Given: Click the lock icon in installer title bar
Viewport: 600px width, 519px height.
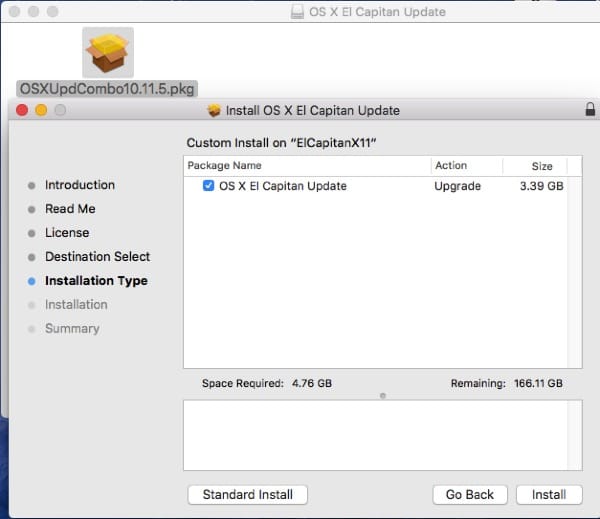Looking at the screenshot, I should (590, 110).
